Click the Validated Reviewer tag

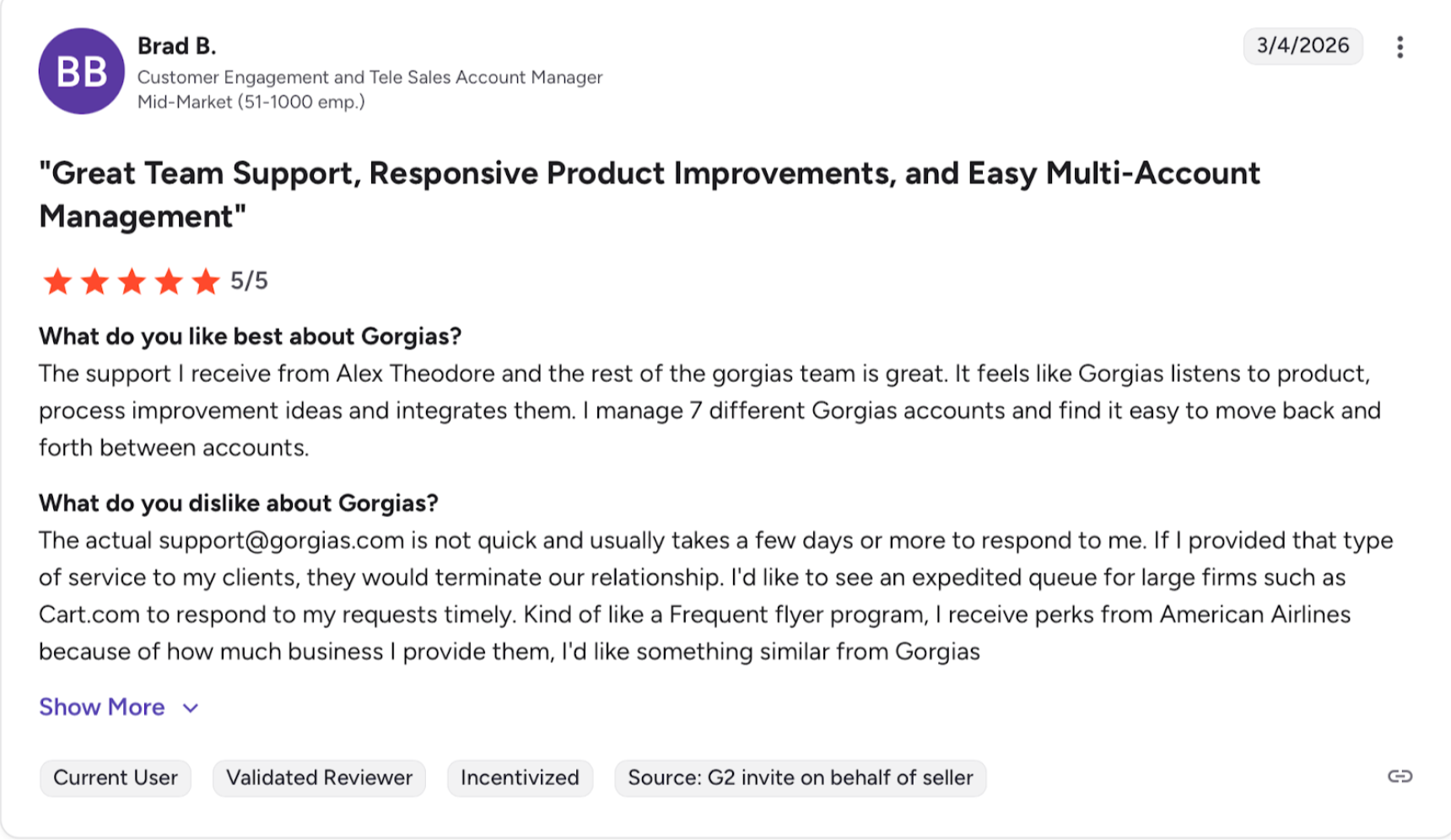coord(319,778)
